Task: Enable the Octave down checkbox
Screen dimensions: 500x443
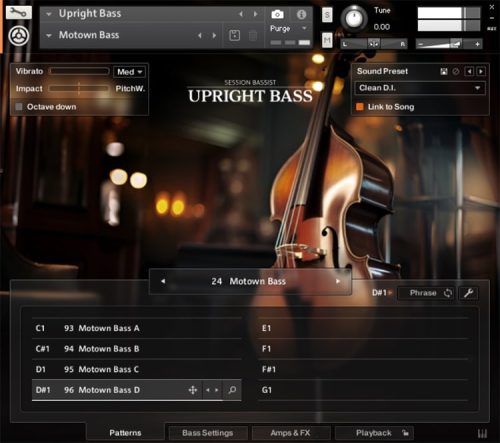Action: click(x=19, y=107)
